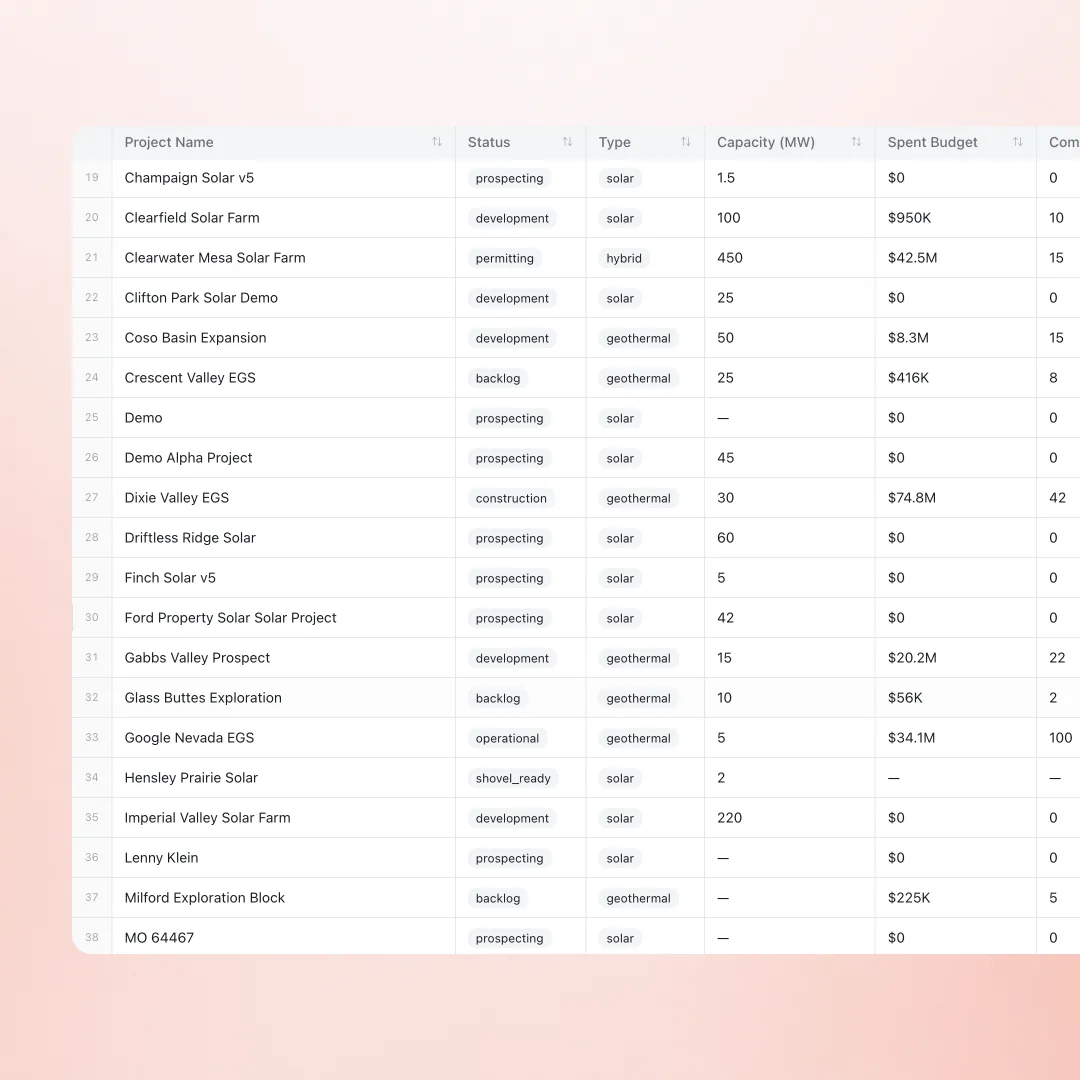Open Clearwater Mesa Solar Farm row

215,258
